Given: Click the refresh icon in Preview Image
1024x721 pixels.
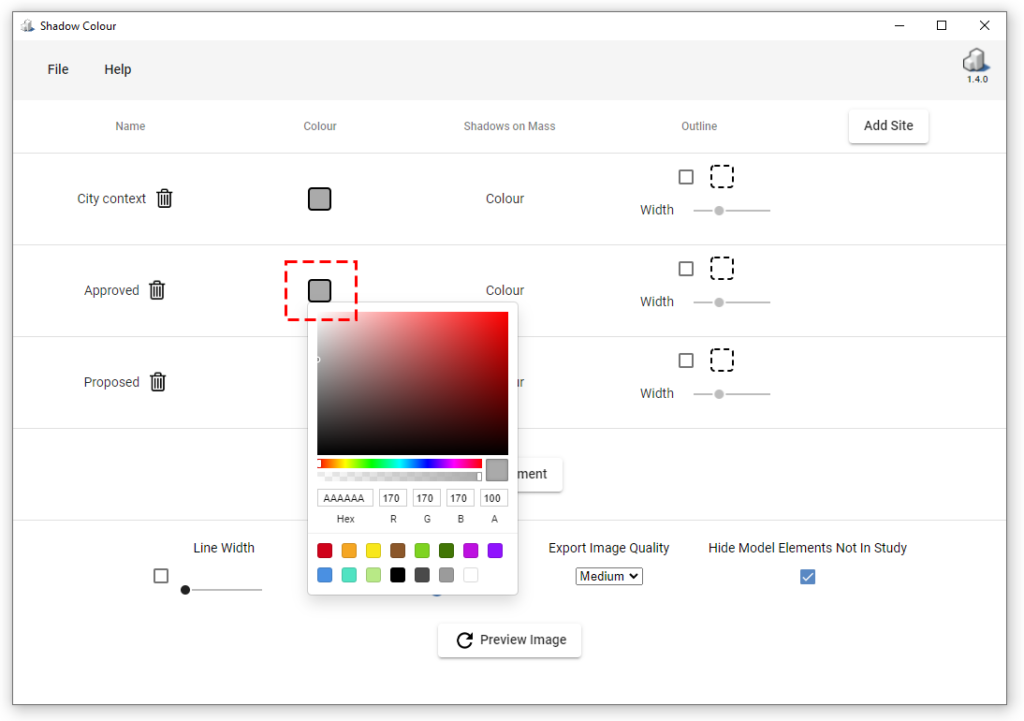Looking at the screenshot, I should pyautogui.click(x=464, y=640).
